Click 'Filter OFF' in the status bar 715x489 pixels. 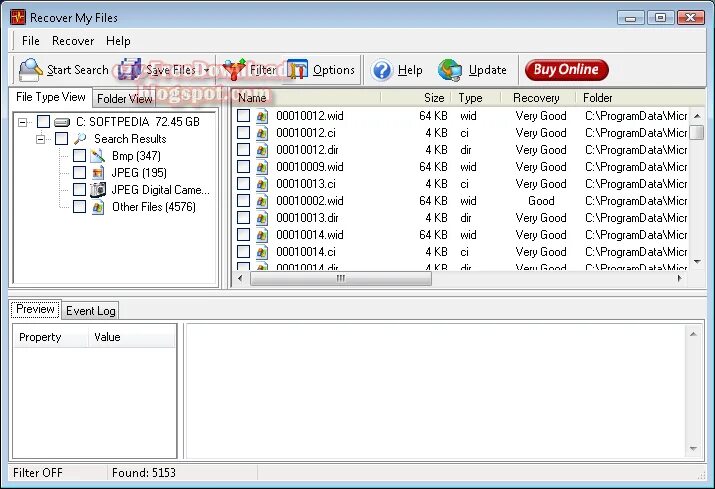pos(38,473)
